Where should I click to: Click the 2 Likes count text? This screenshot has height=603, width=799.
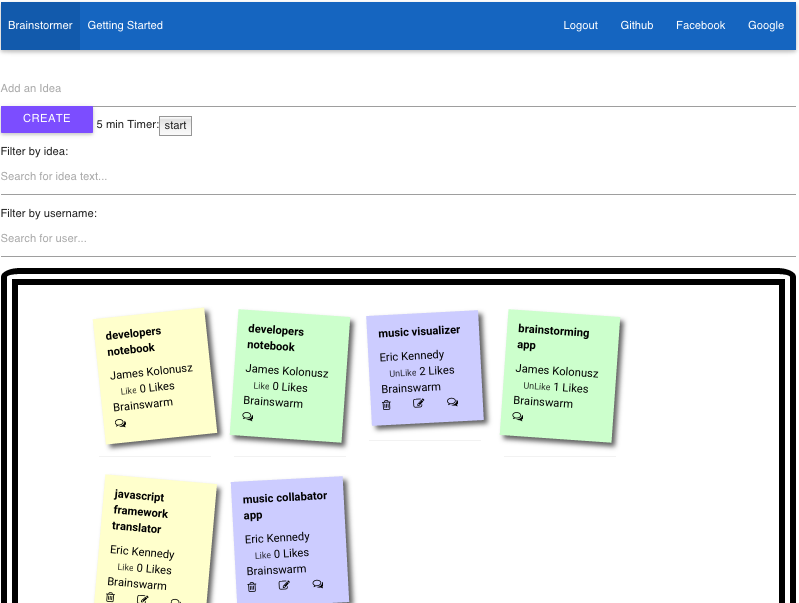point(437,371)
